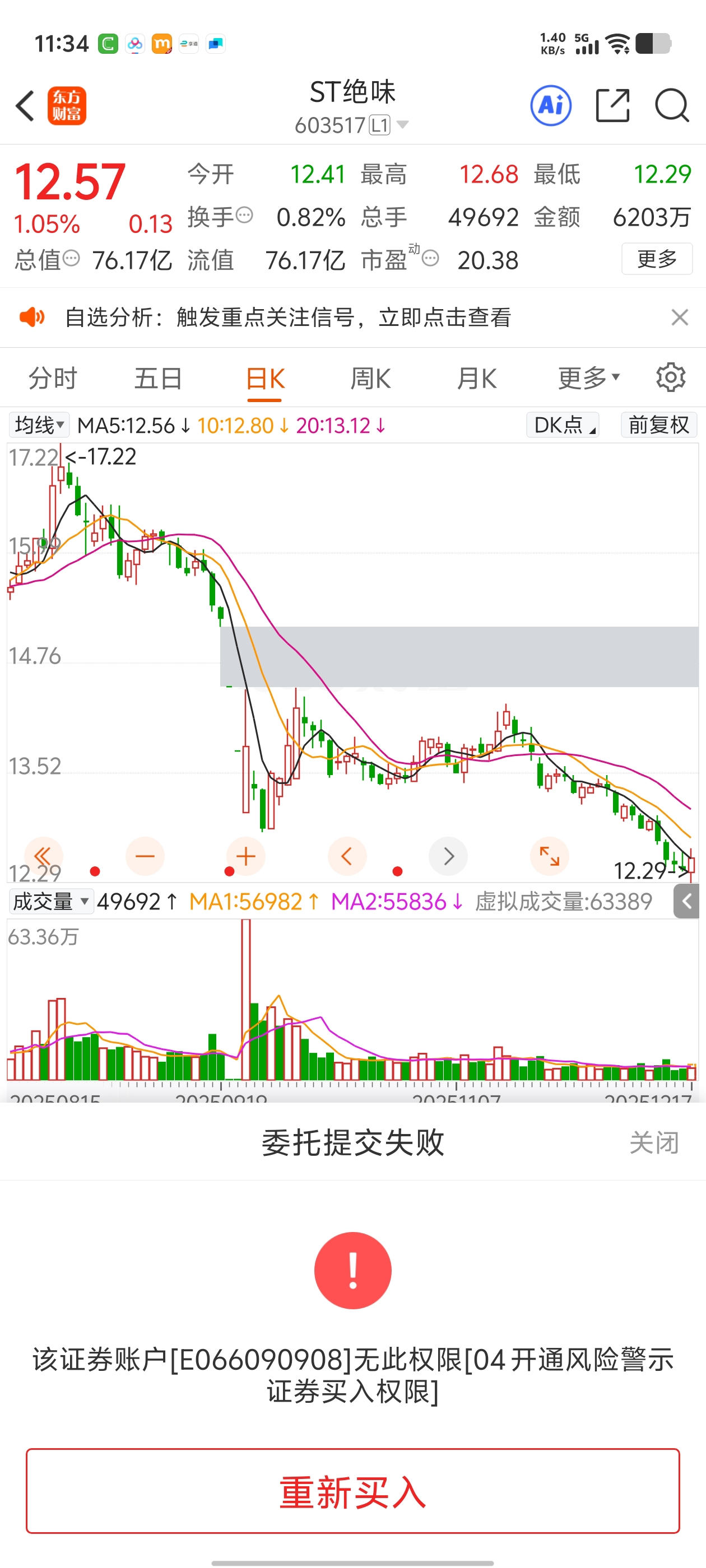This screenshot has width=706, height=1568.
Task: Tap the 市盈 info bubble icon
Action: pos(430,258)
